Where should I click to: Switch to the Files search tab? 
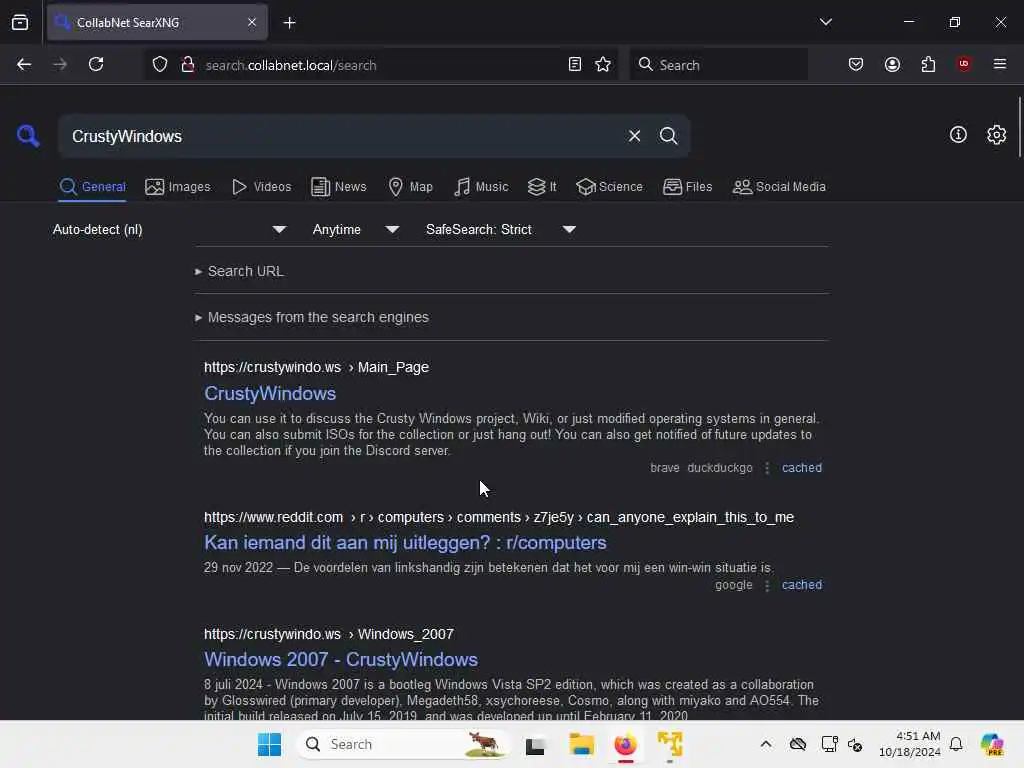[687, 187]
